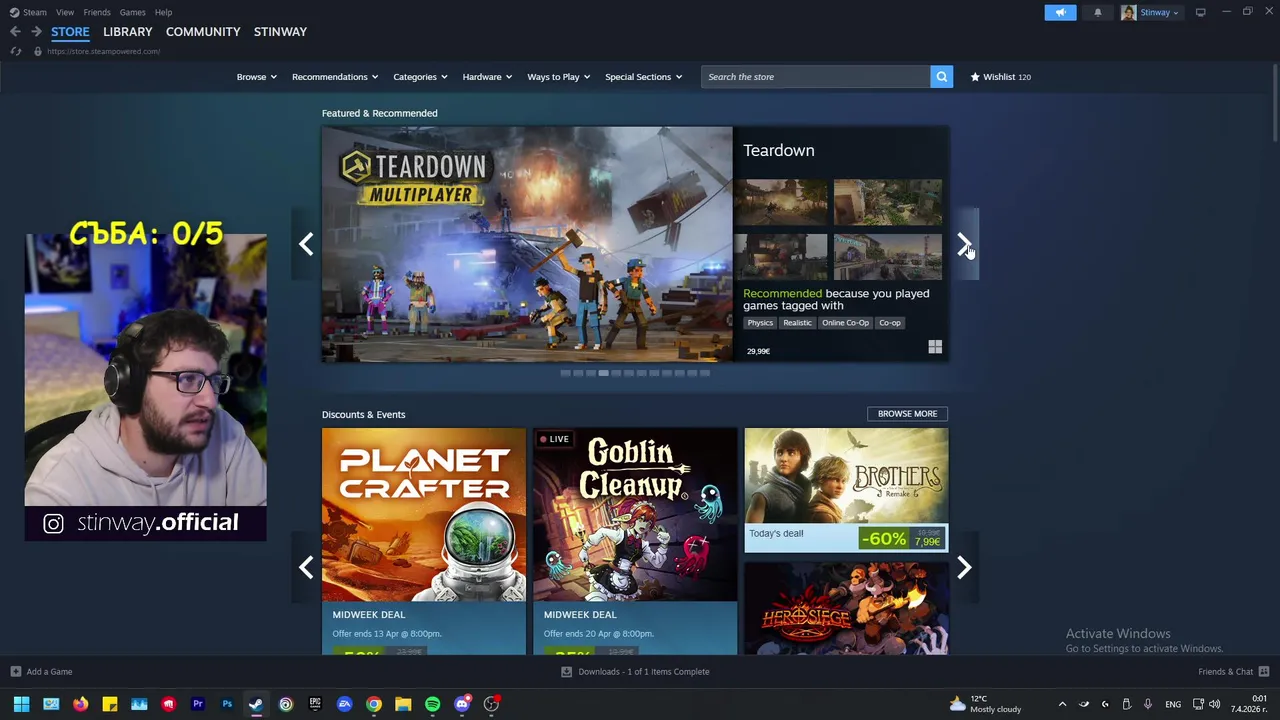Click the Co-op tag on Teardown
The image size is (1280, 720).
890,323
